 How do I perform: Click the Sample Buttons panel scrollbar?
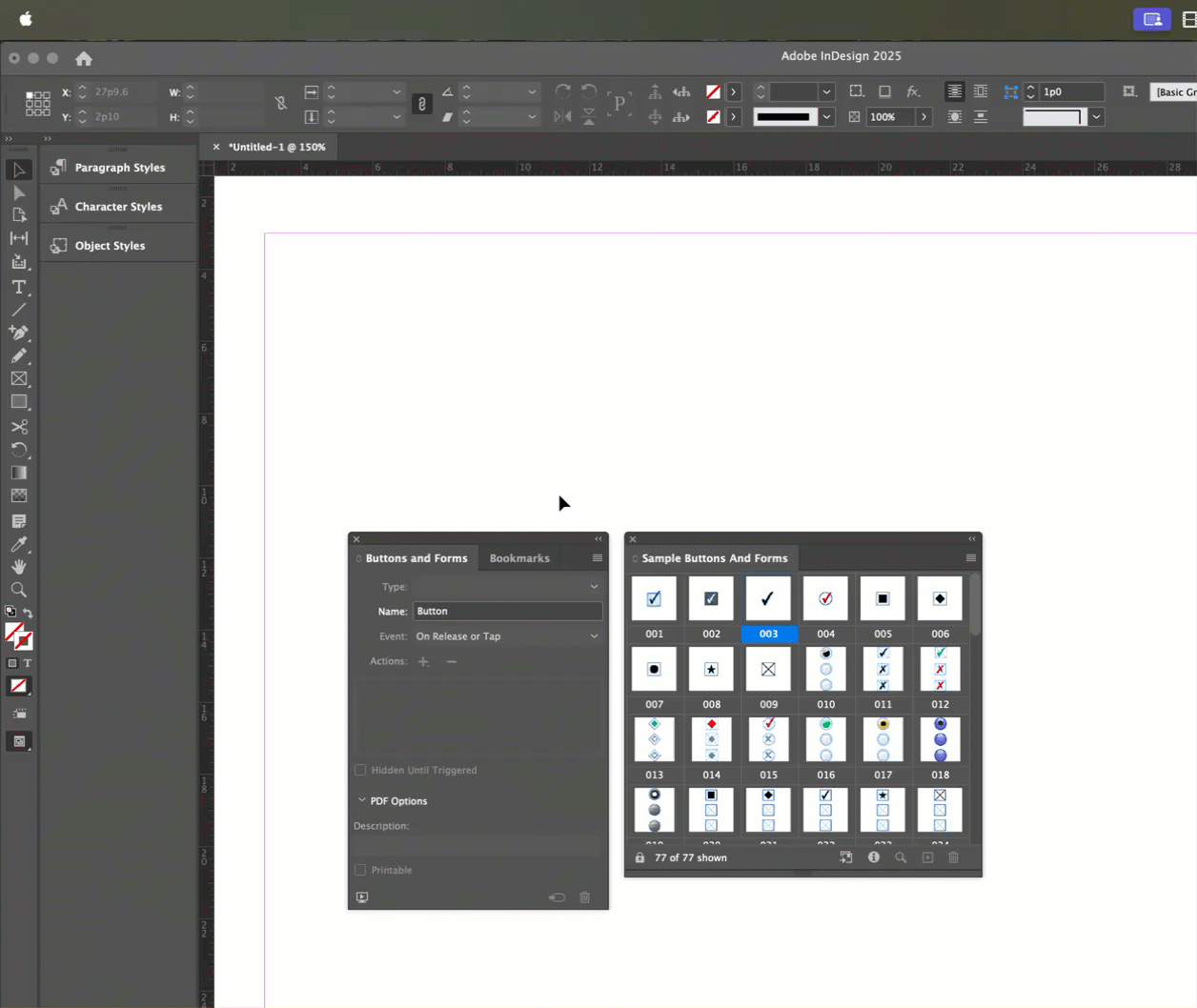(x=975, y=606)
